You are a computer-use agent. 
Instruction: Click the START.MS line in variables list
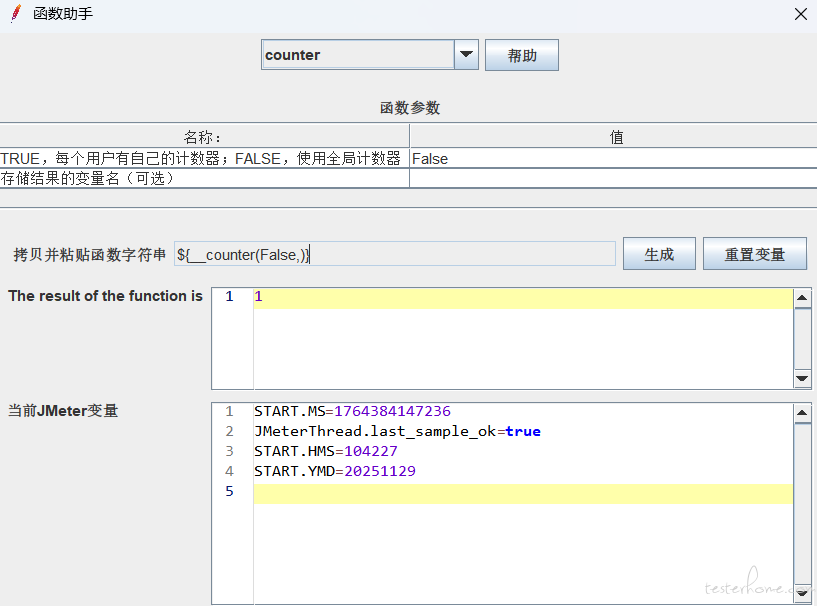tap(352, 411)
